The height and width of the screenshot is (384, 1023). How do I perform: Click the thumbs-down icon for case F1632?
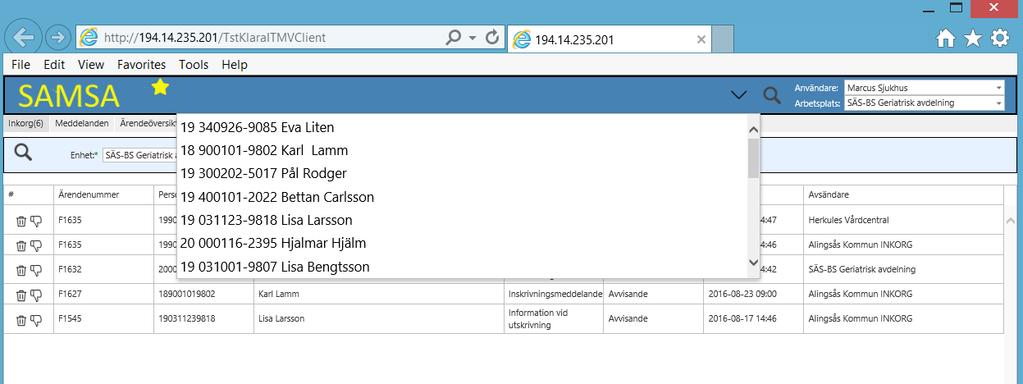pyautogui.click(x=36, y=270)
